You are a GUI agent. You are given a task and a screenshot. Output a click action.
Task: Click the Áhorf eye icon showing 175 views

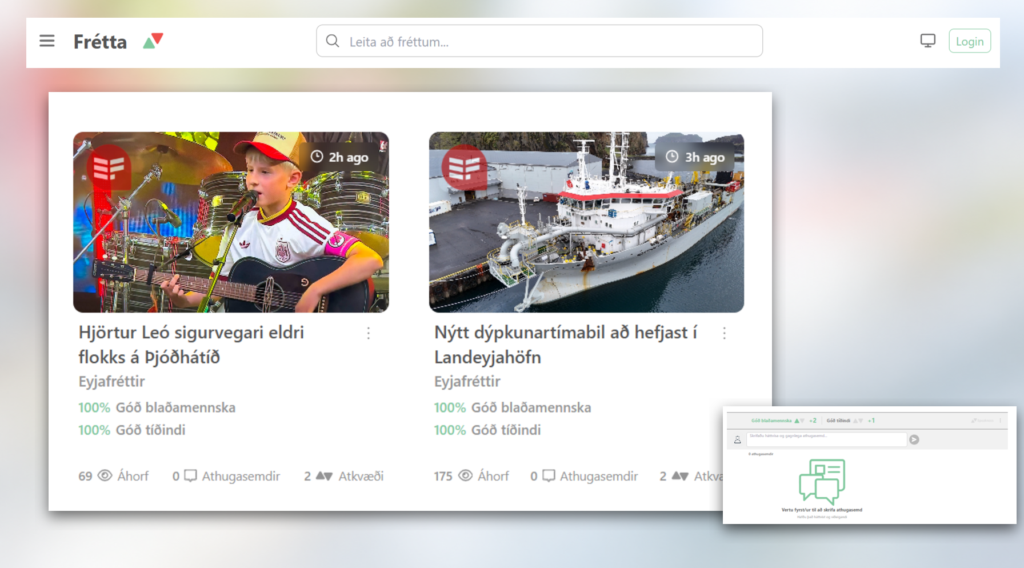(465, 476)
